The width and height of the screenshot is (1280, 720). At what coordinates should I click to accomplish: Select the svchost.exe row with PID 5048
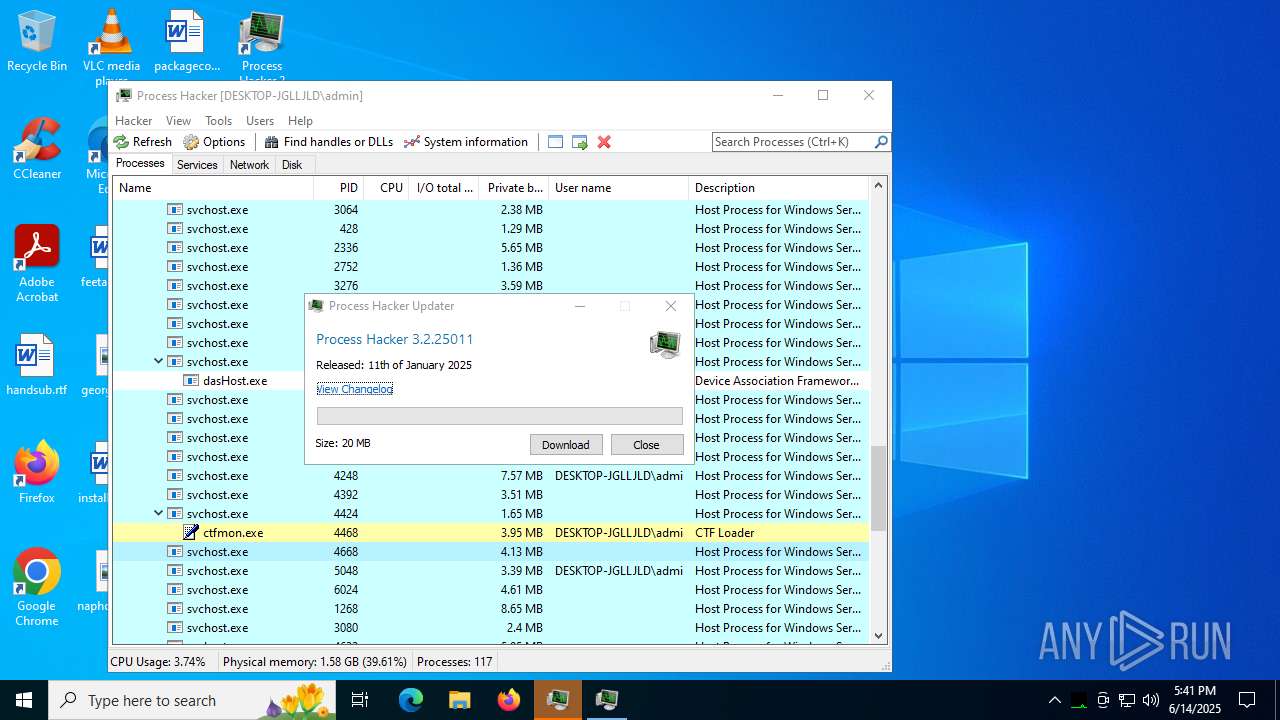[490, 571]
